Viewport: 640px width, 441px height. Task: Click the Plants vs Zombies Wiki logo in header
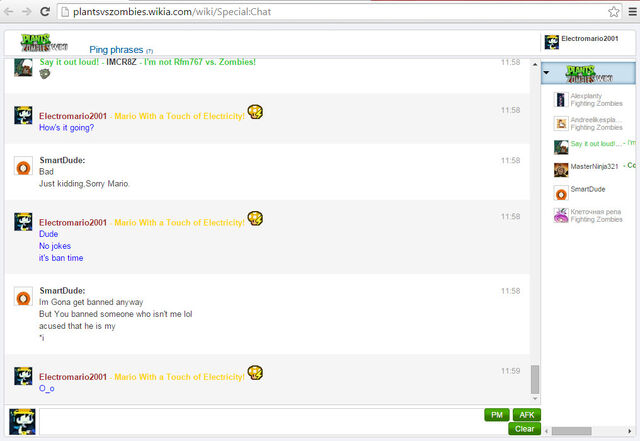[44, 42]
